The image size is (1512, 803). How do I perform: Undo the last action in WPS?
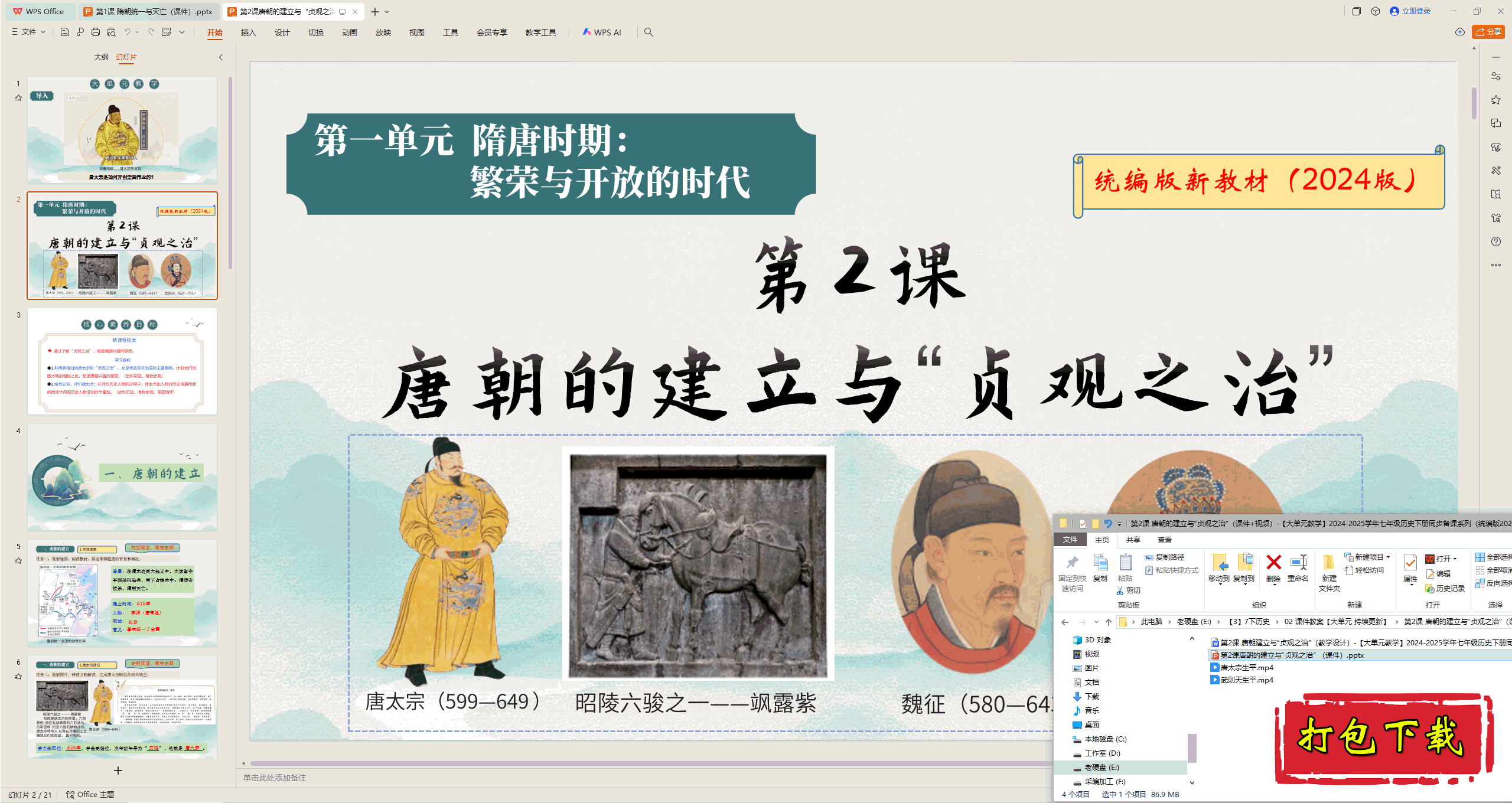point(127,32)
